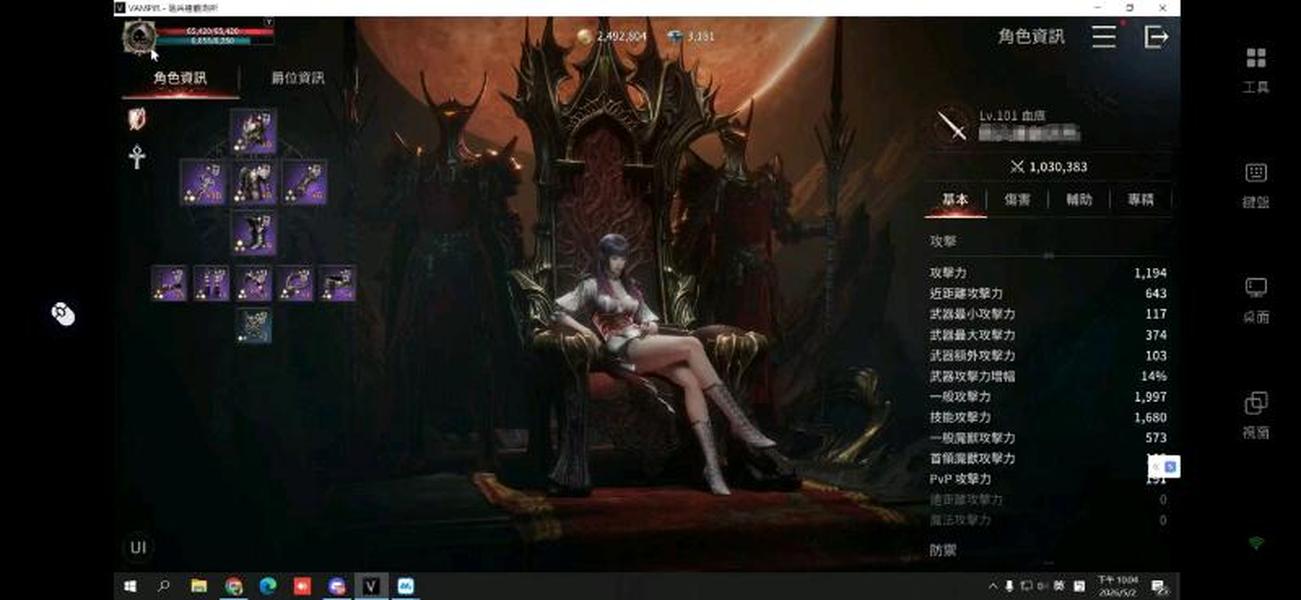Screen dimensions: 1301x600
Task: Click the 武器最大攻擊力 stat row
Action: click(1048, 335)
